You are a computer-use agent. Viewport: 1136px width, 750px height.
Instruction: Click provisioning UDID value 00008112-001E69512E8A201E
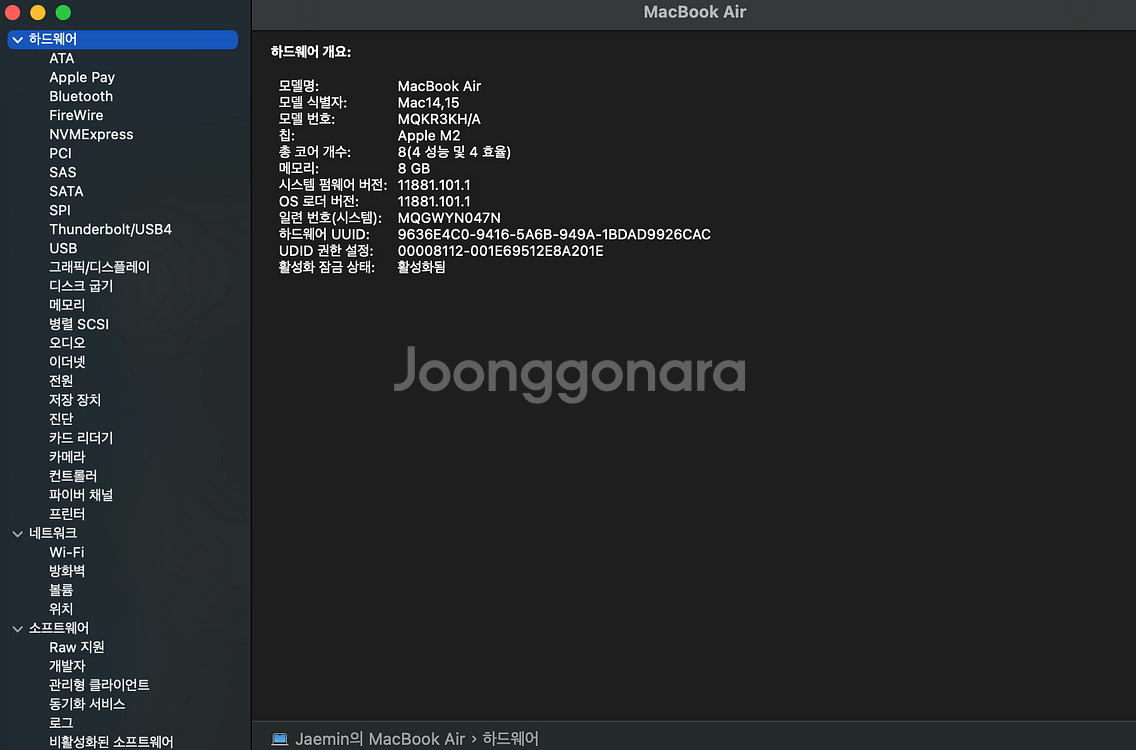point(501,251)
